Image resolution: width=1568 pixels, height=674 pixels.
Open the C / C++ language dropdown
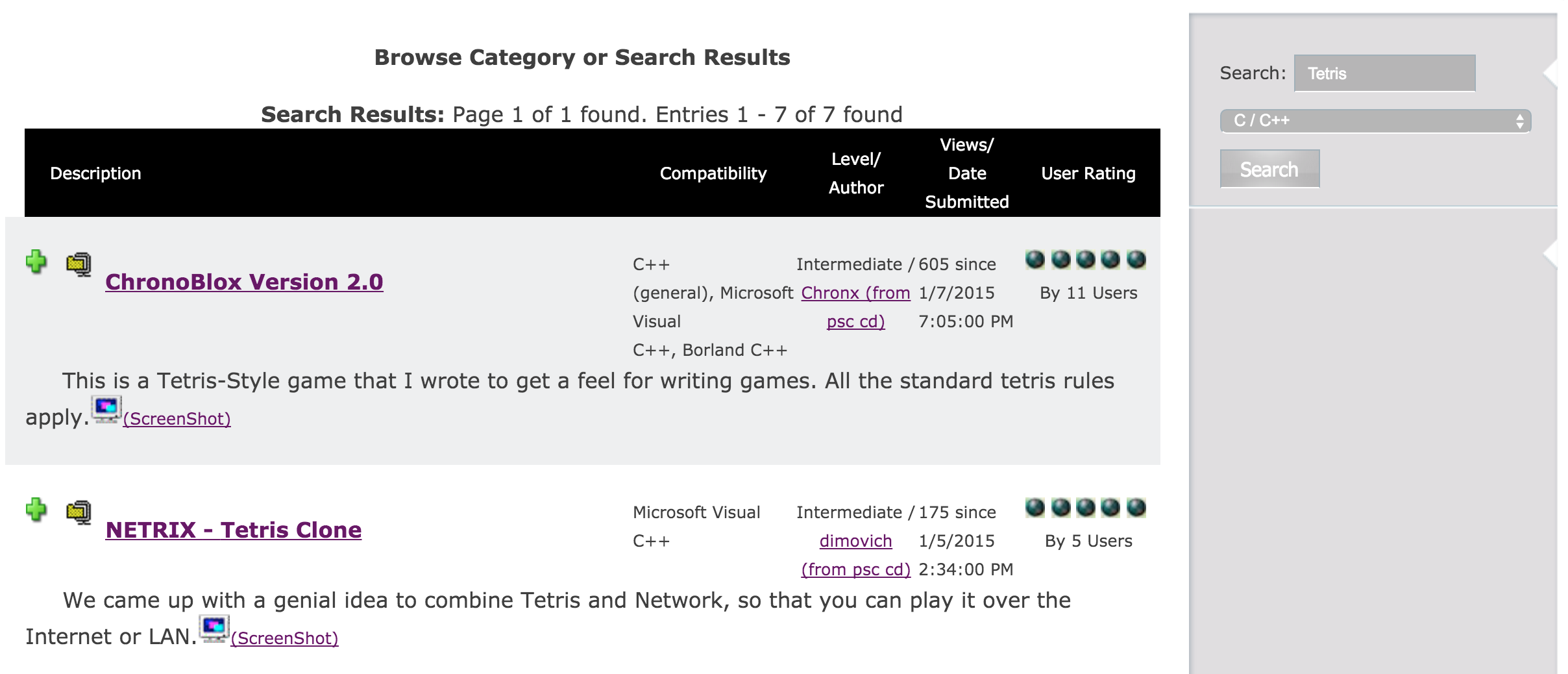(1369, 121)
